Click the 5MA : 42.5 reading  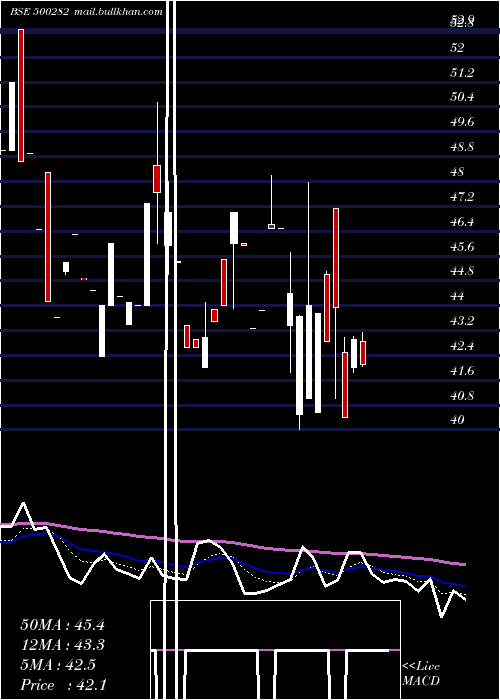58,665
